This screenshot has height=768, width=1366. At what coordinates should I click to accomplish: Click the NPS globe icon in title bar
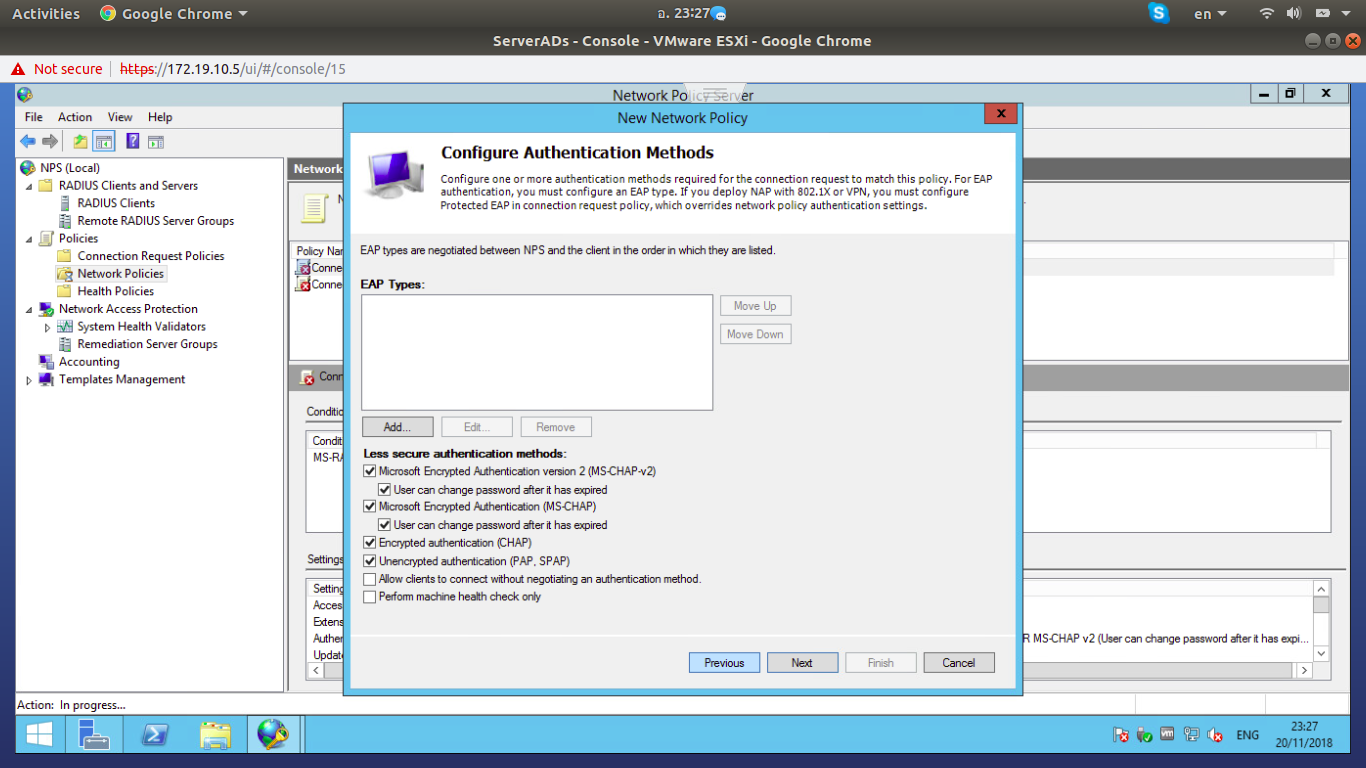click(x=25, y=95)
